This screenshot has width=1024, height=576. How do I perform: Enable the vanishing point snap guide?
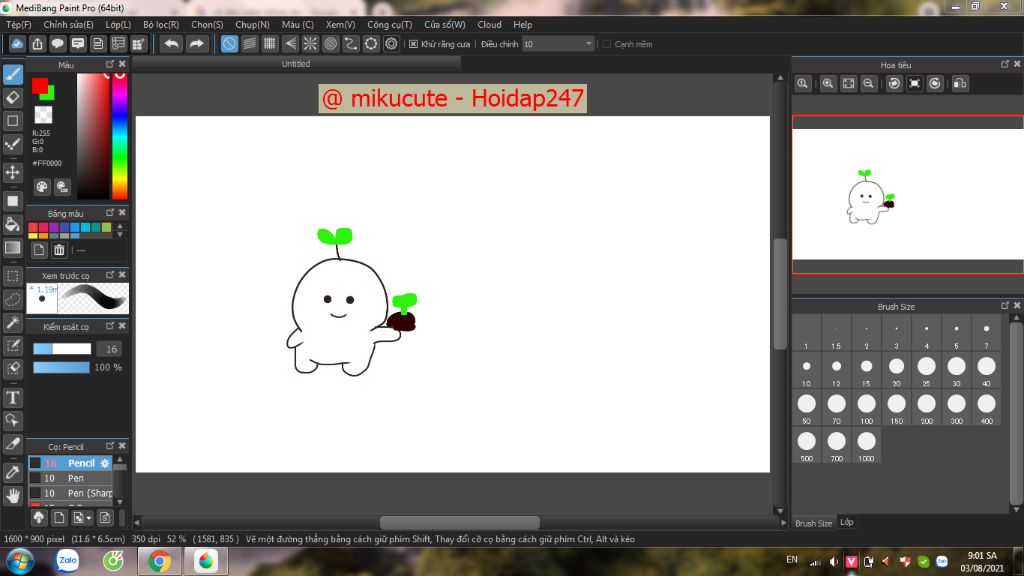coord(290,44)
